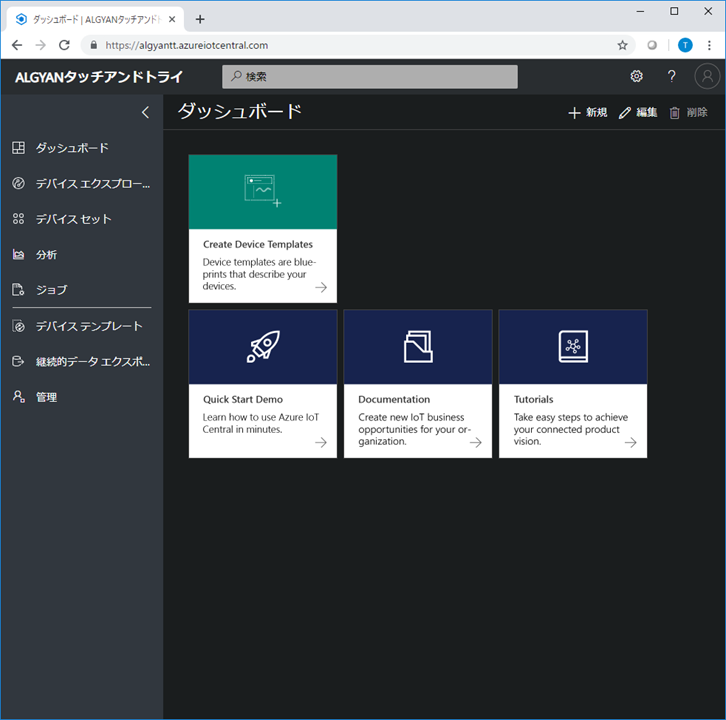
Task: Click the plus icon beside 新規
Action: point(574,113)
